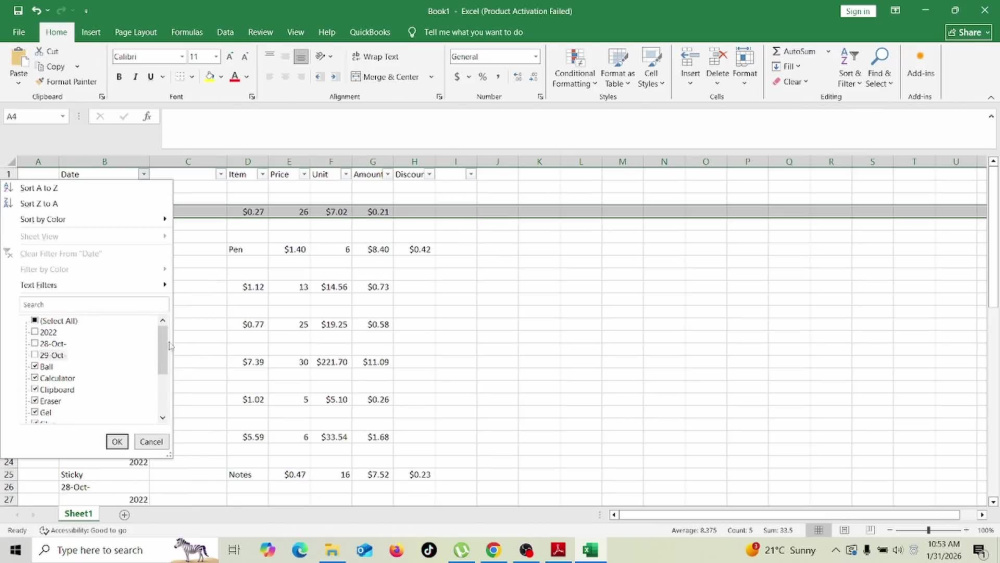Screen dimensions: 1000x563
Task: Open the Item column filter dropdown
Action: tap(262, 174)
